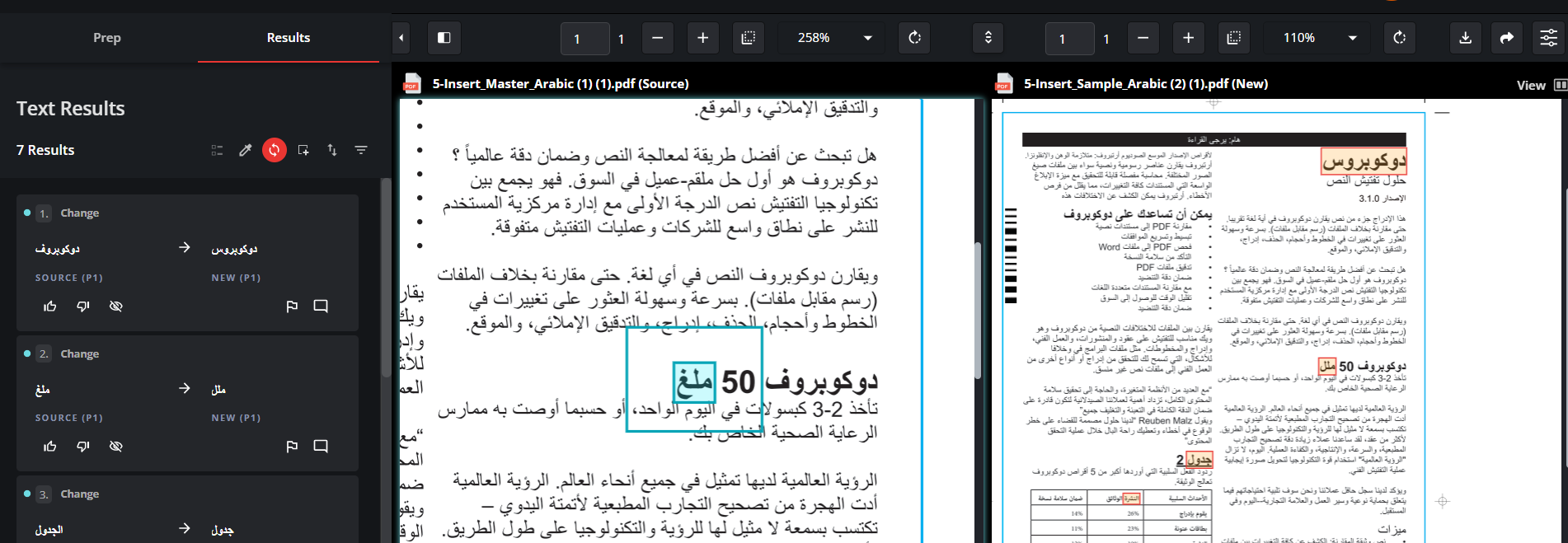Viewport: 1568px width, 543px height.
Task: Open the comparison settings sliders icon
Action: (1548, 38)
